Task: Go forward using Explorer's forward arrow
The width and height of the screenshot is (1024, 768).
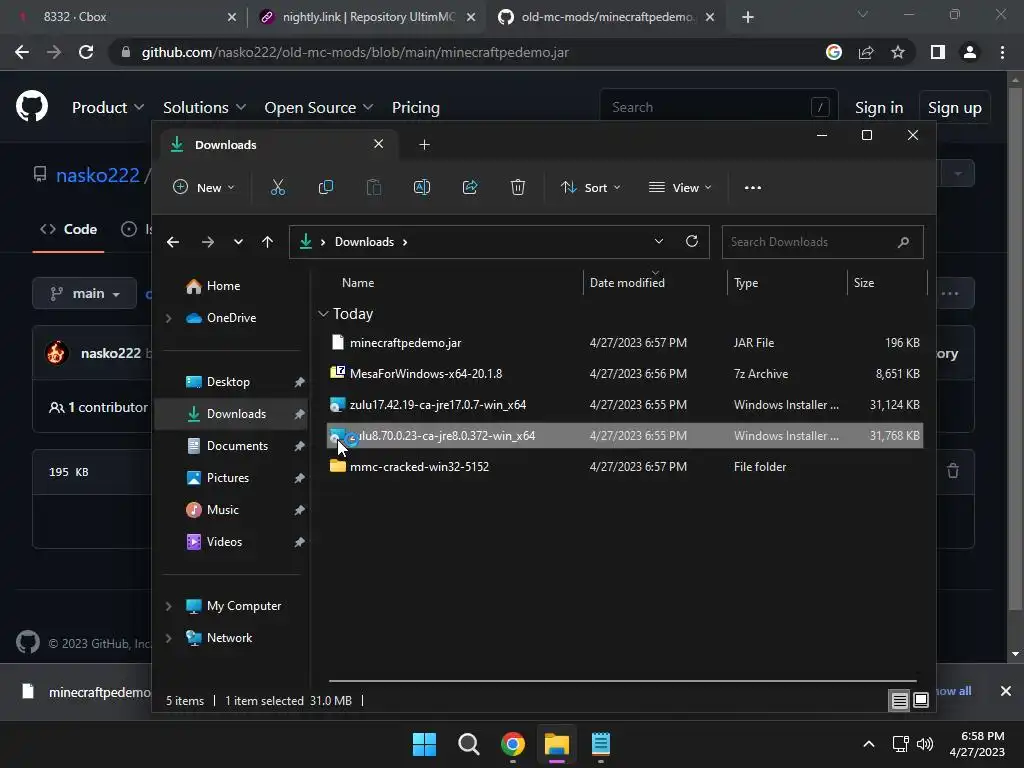Action: click(208, 242)
